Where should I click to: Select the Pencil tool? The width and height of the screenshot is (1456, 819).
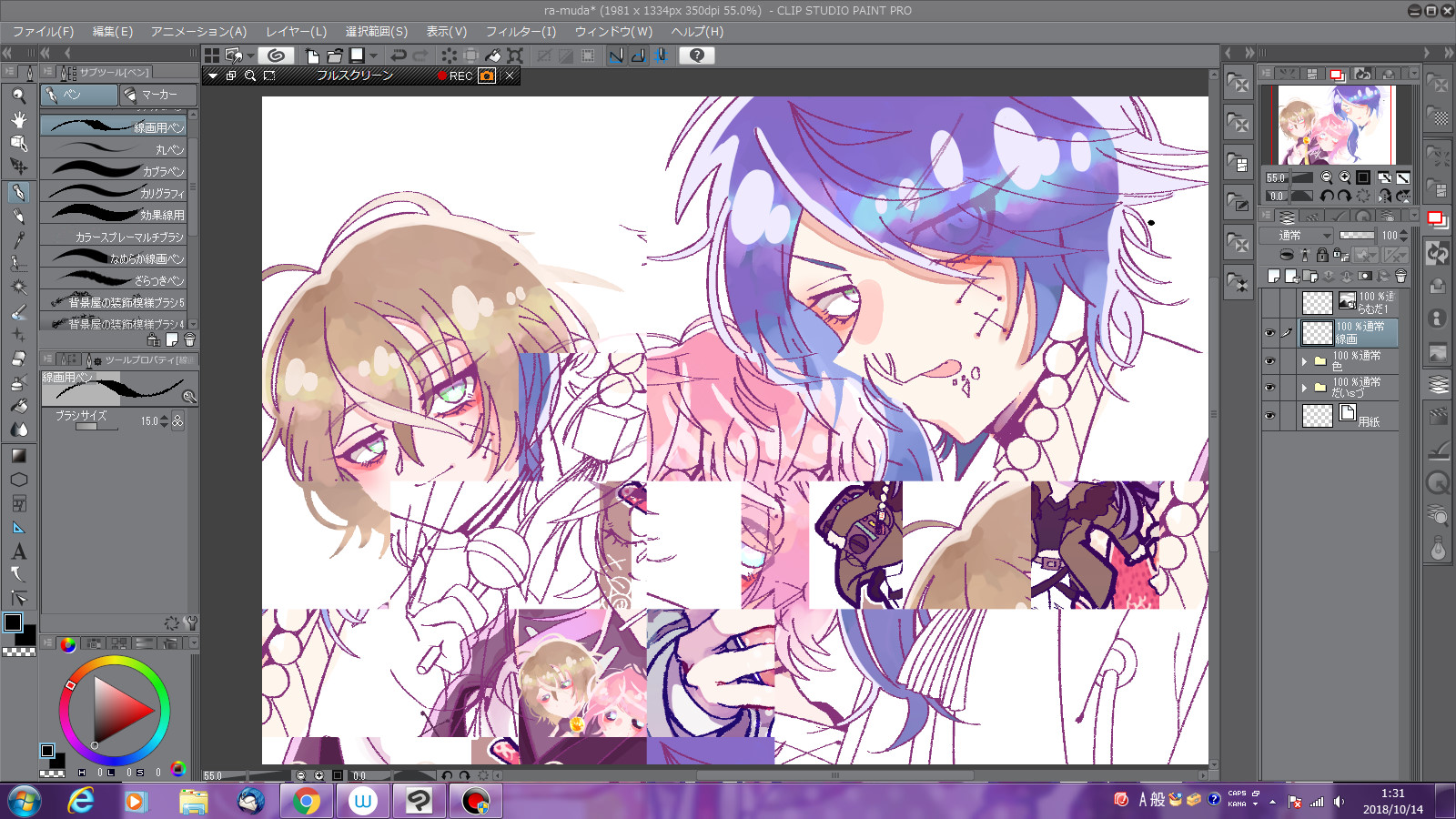point(18,216)
